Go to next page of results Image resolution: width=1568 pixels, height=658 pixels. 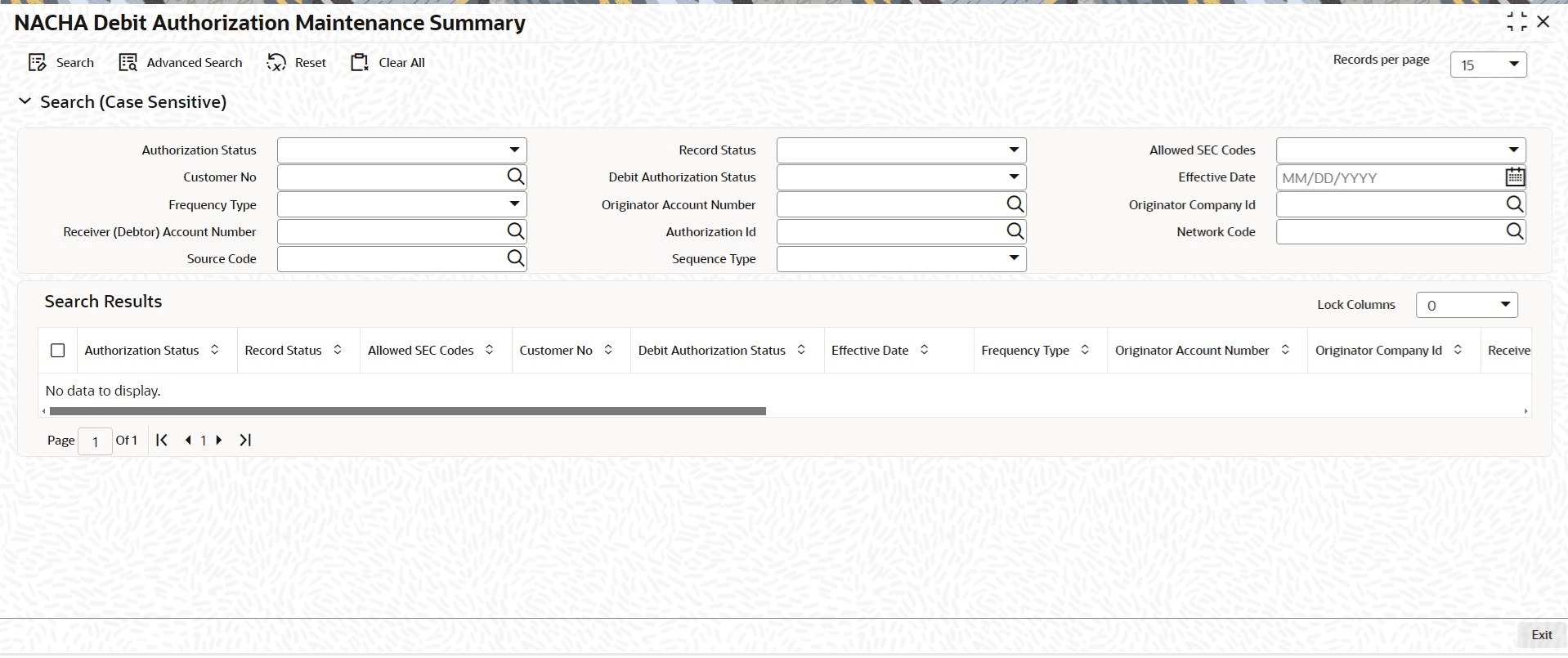click(219, 440)
